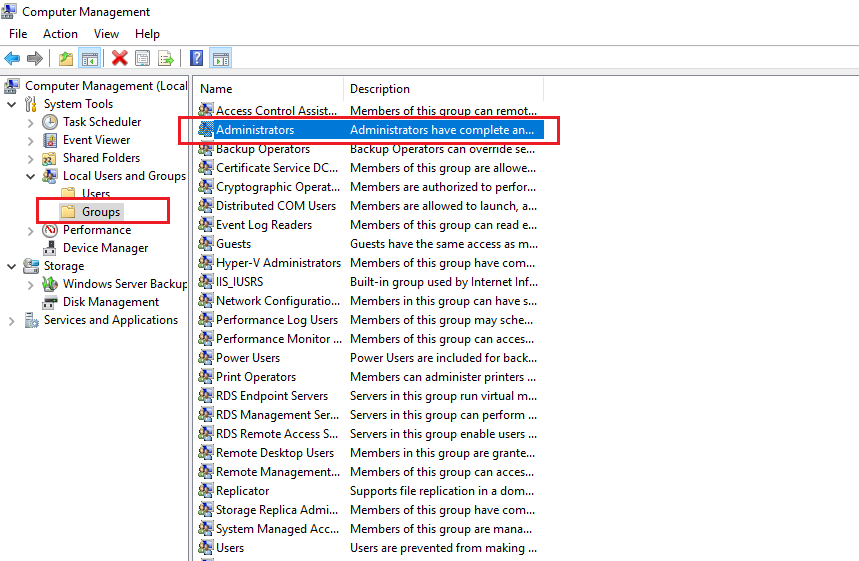The height and width of the screenshot is (561, 859).
Task: Select Hyper-V Administrators group
Action: [x=278, y=263]
